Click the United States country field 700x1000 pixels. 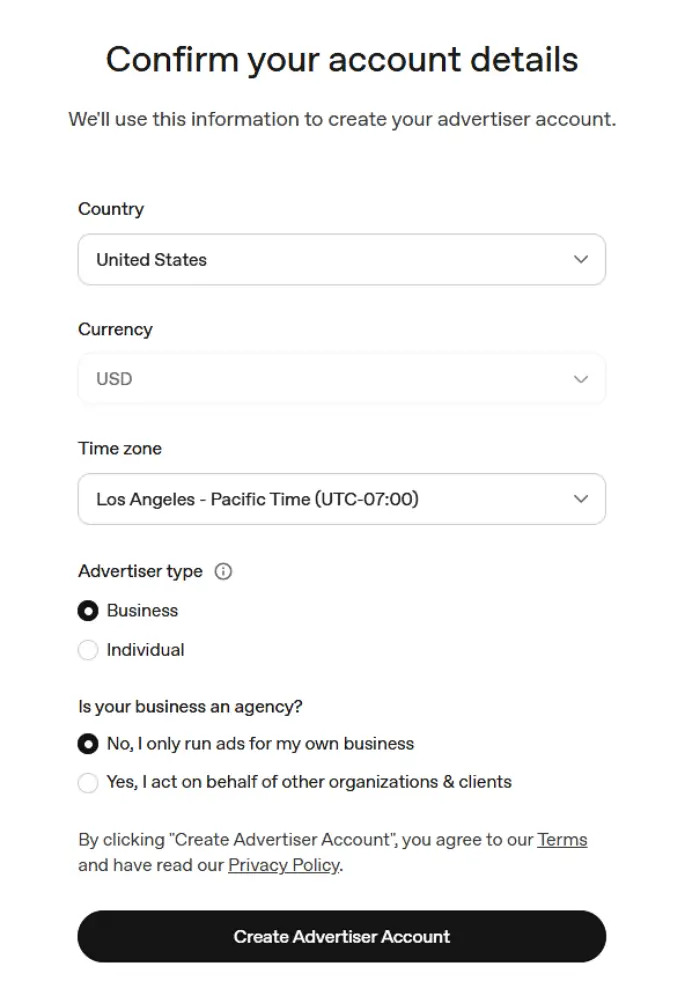coord(342,260)
